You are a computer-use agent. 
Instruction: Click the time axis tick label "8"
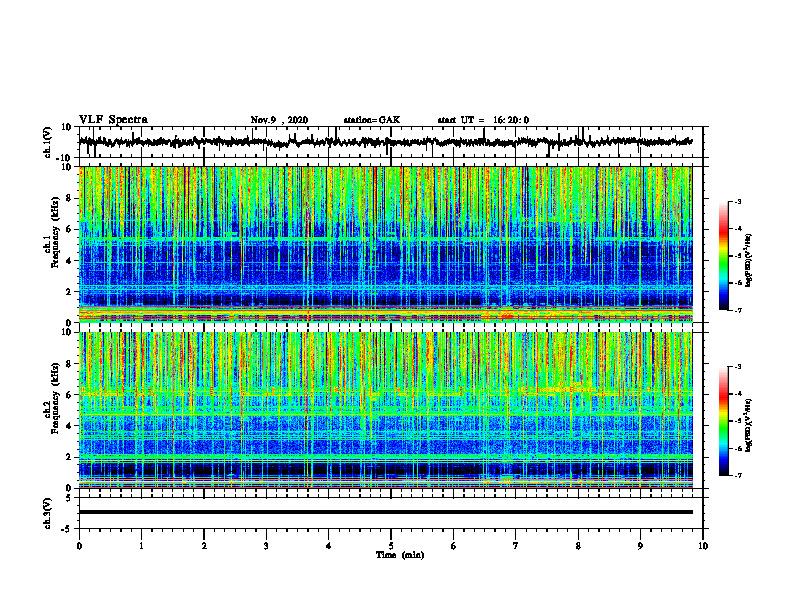tap(578, 546)
